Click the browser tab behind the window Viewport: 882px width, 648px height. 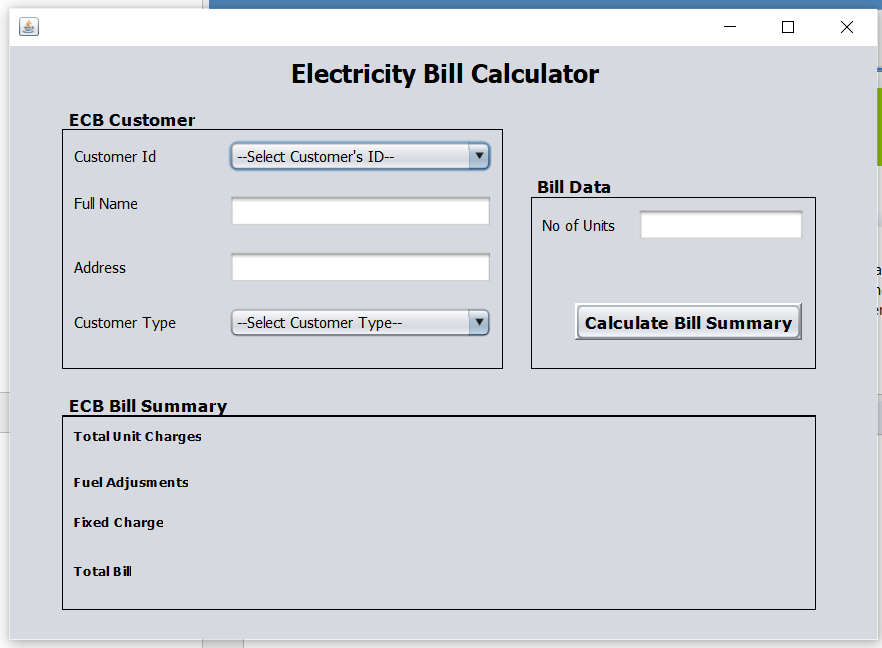point(100,4)
